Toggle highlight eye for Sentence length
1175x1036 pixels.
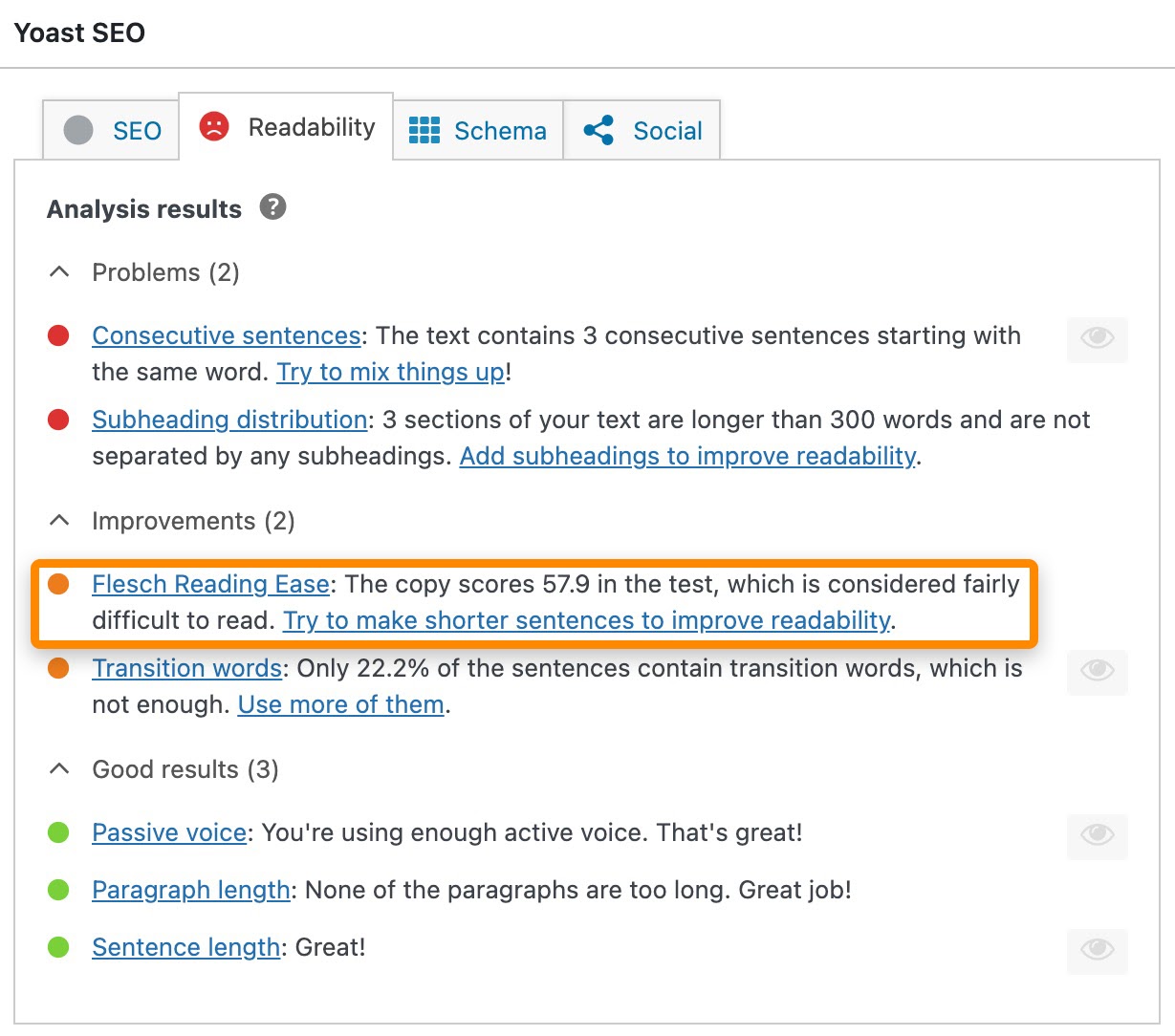pos(1097,951)
